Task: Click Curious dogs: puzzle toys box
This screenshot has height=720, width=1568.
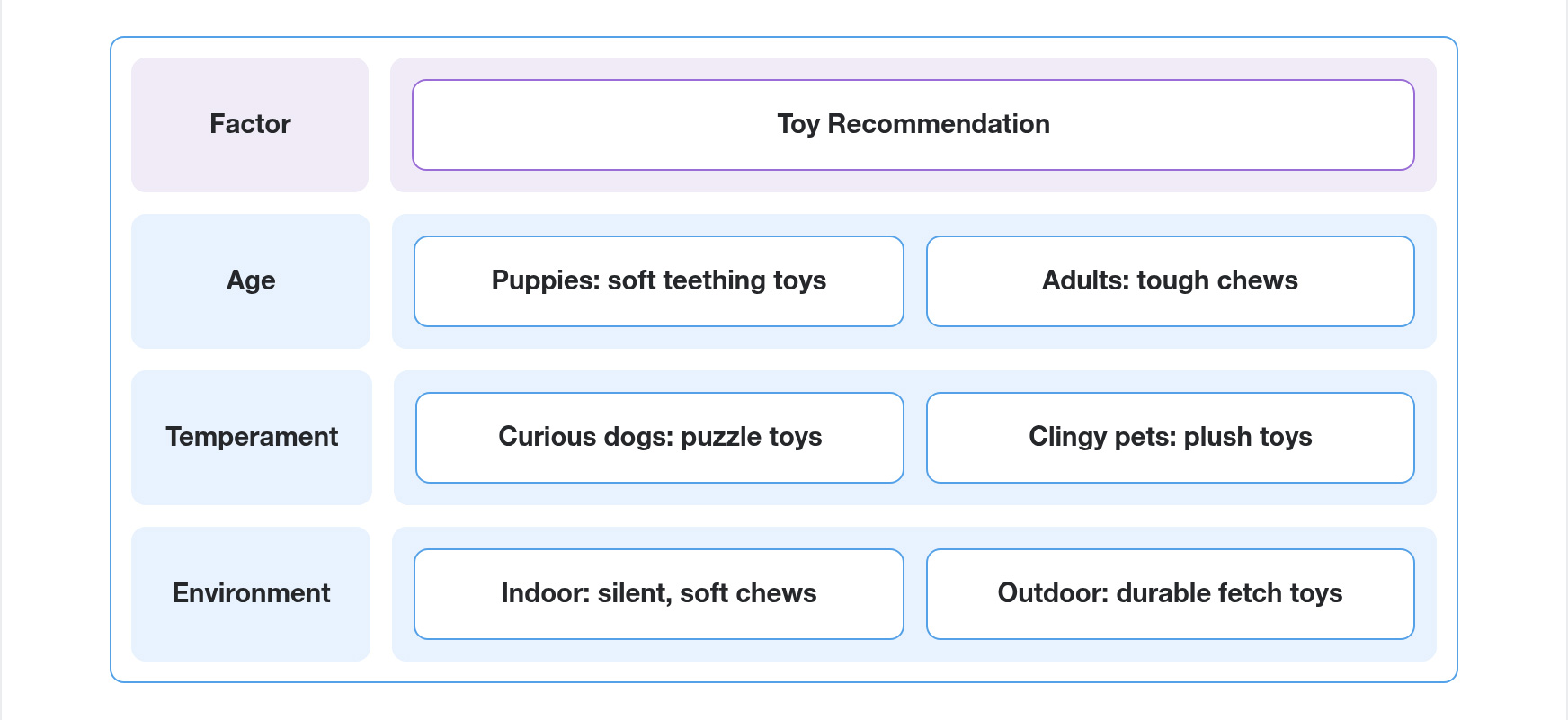Action: [659, 437]
